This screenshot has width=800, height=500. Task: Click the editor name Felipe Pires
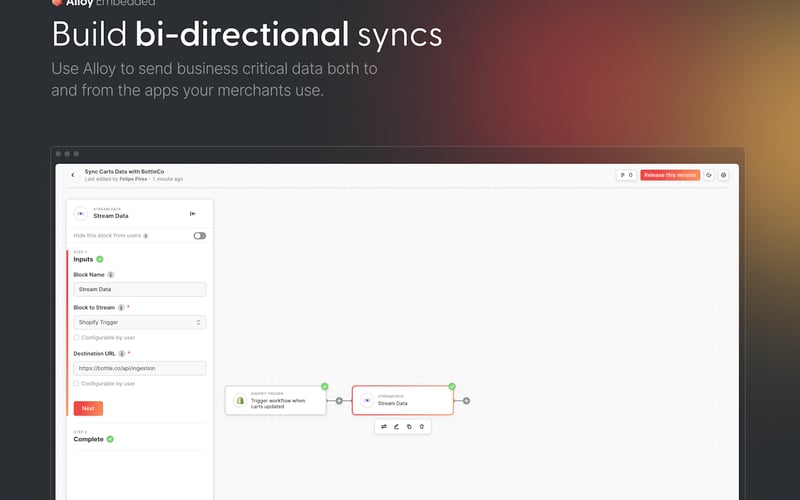133,179
